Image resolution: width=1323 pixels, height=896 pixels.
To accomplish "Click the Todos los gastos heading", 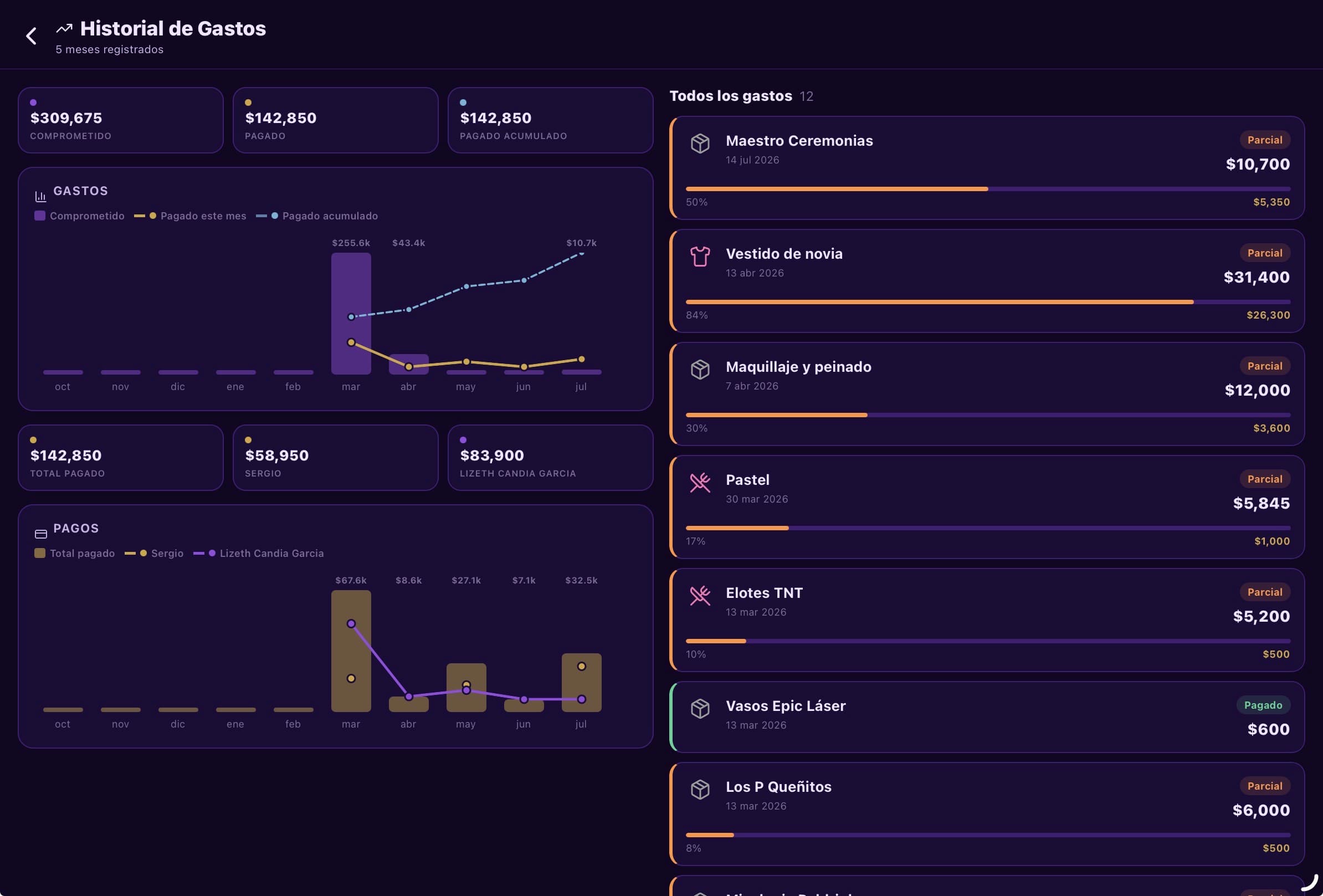I will click(x=730, y=96).
